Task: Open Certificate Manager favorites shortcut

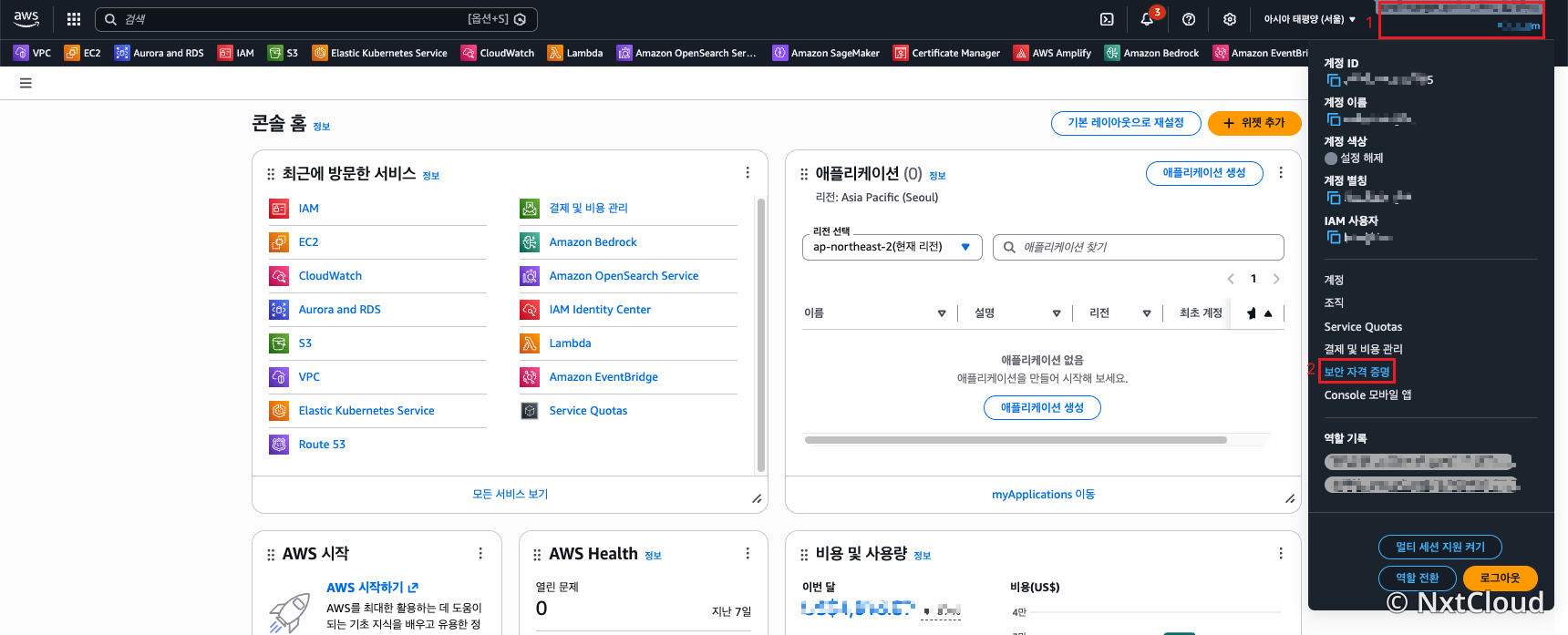Action: [946, 53]
